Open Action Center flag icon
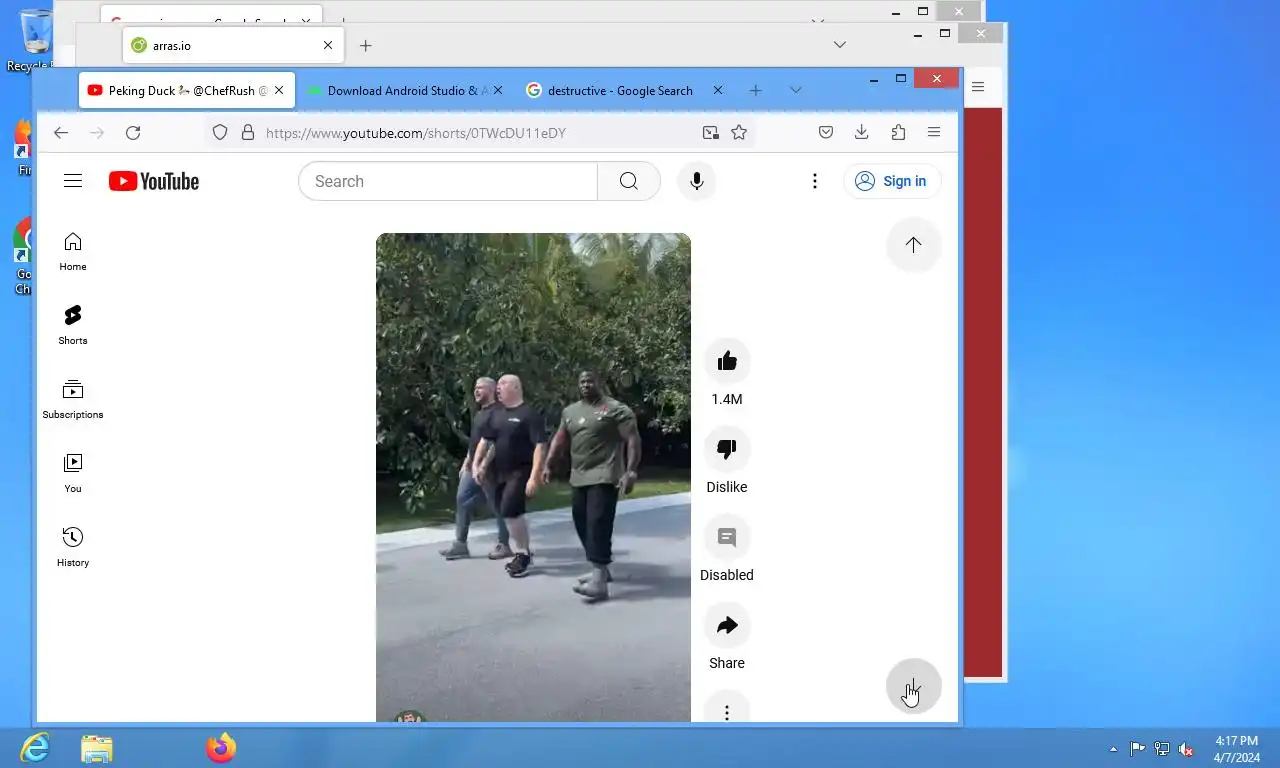The image size is (1280, 768). (x=1138, y=749)
